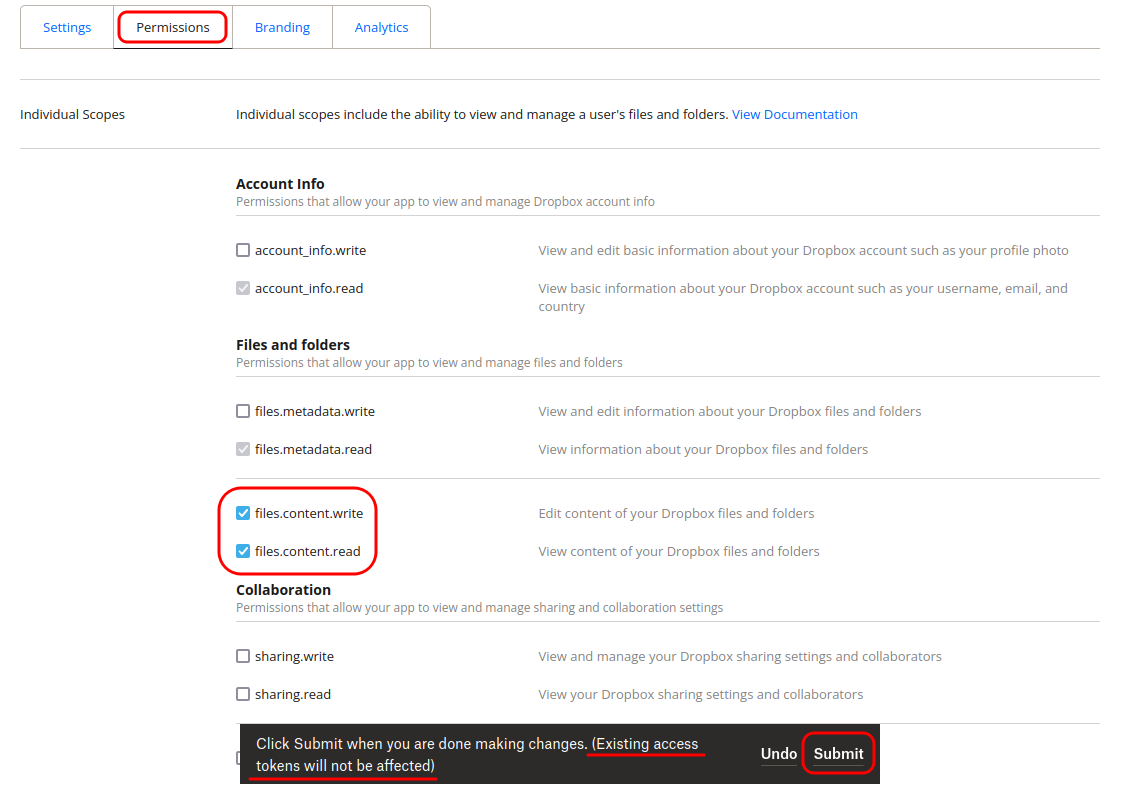Image resolution: width=1125 pixels, height=787 pixels.
Task: Click the 'Collaboration' section heading
Action: tap(283, 590)
